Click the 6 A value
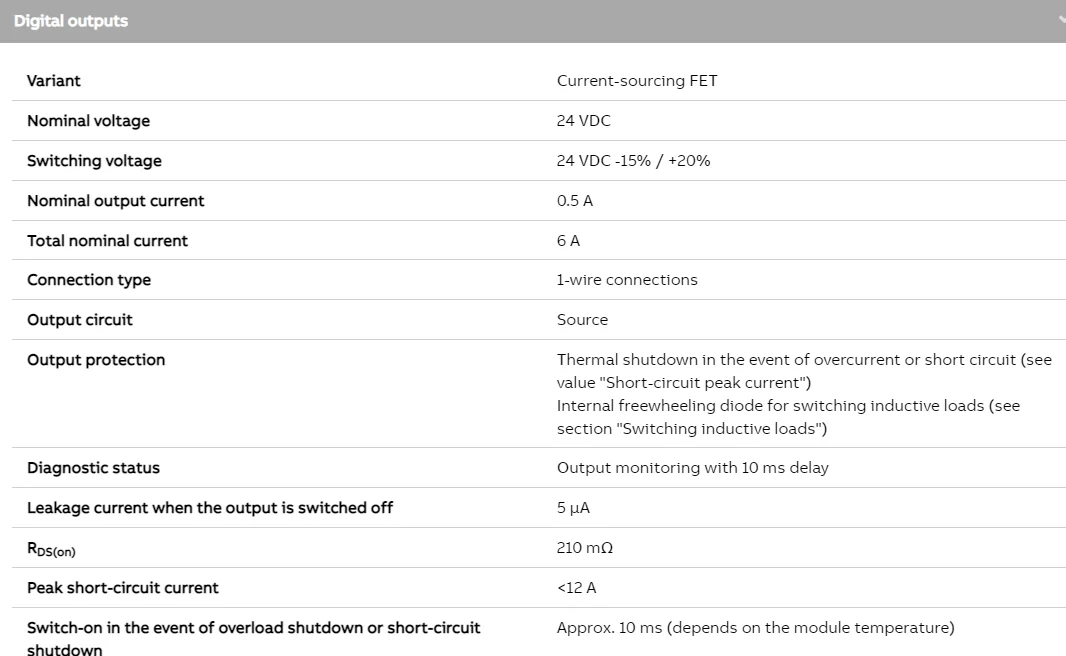Image resolution: width=1066 pixels, height=656 pixels. click(568, 241)
